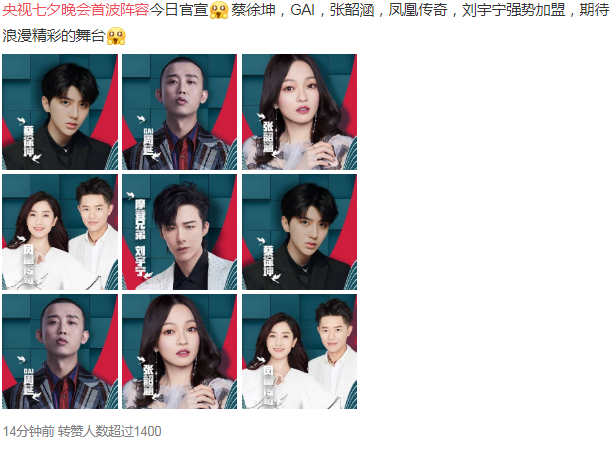Click 刘宇宁强势加盟 in the post text
Screen dimensions: 615x458
coord(513,10)
